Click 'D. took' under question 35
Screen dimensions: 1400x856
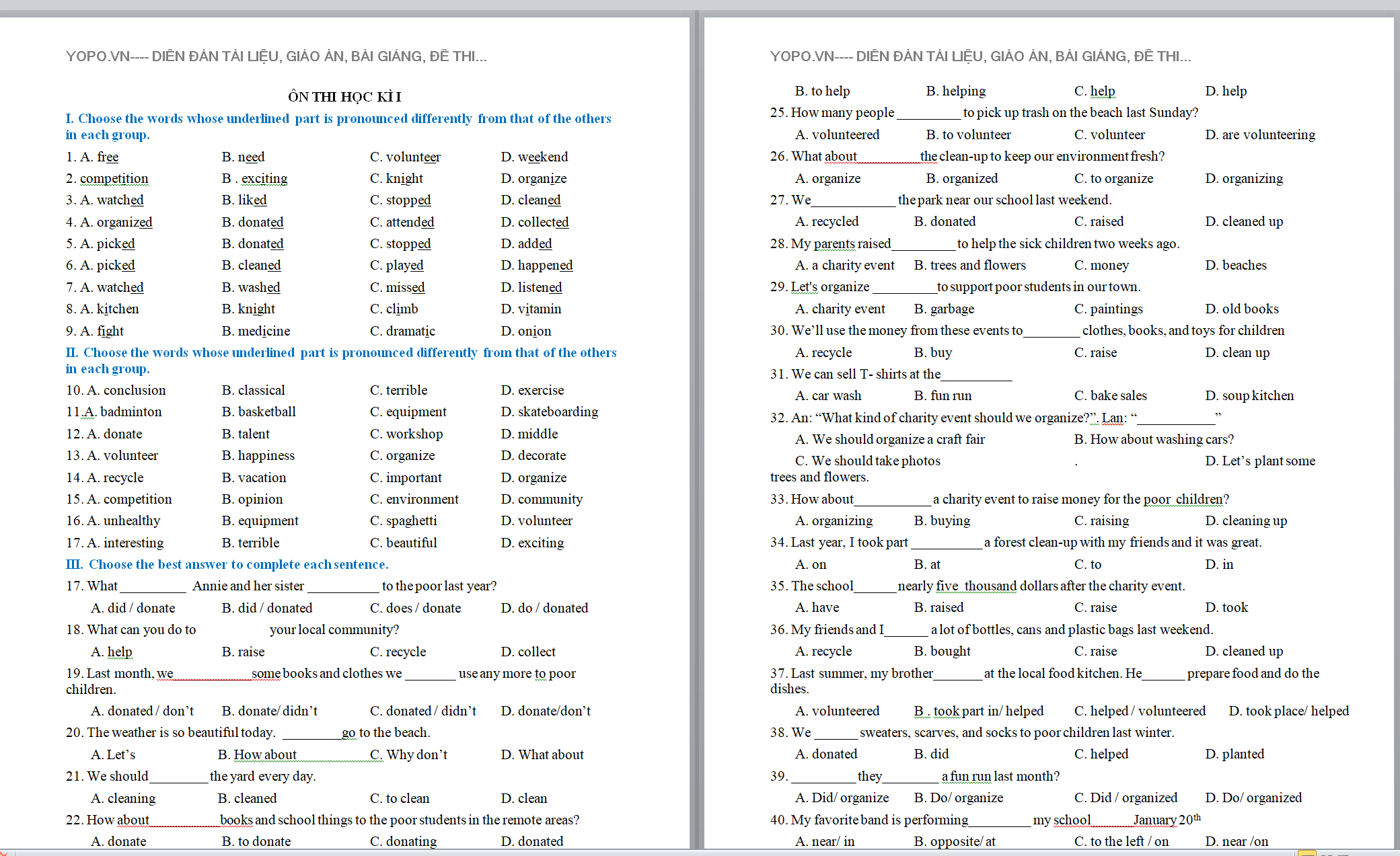pos(1226,607)
